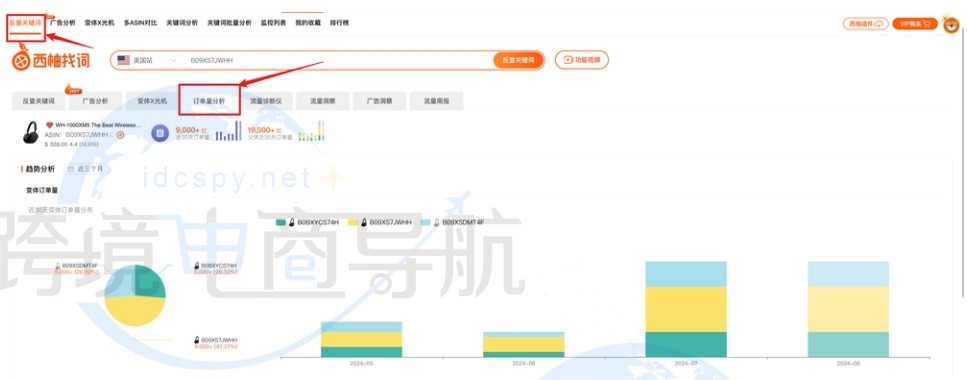
Task: Click the 2024-06 stacked bar
Action: pos(524,344)
